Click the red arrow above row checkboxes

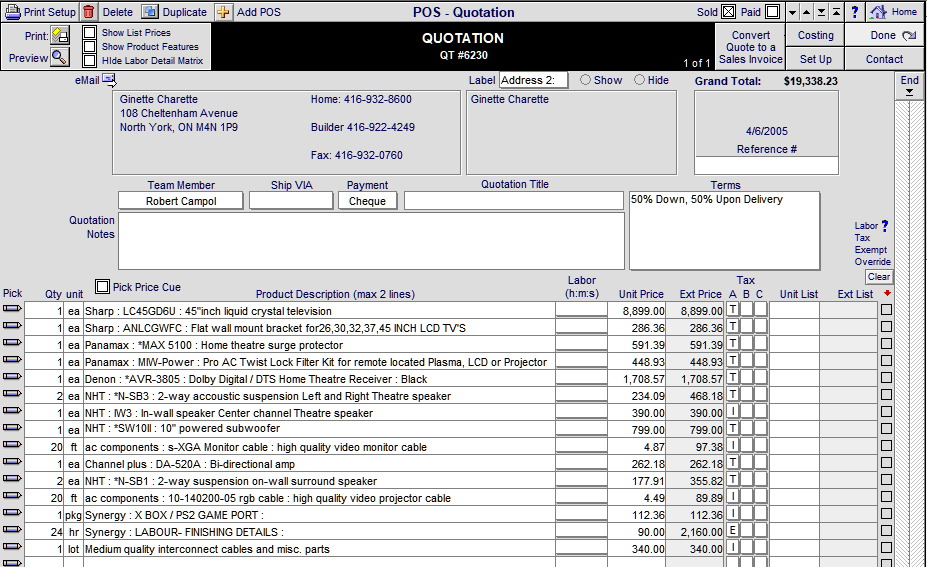[x=887, y=293]
